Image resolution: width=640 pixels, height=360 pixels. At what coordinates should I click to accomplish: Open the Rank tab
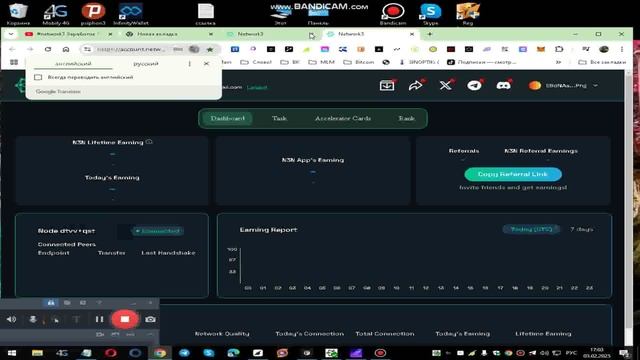tap(407, 118)
